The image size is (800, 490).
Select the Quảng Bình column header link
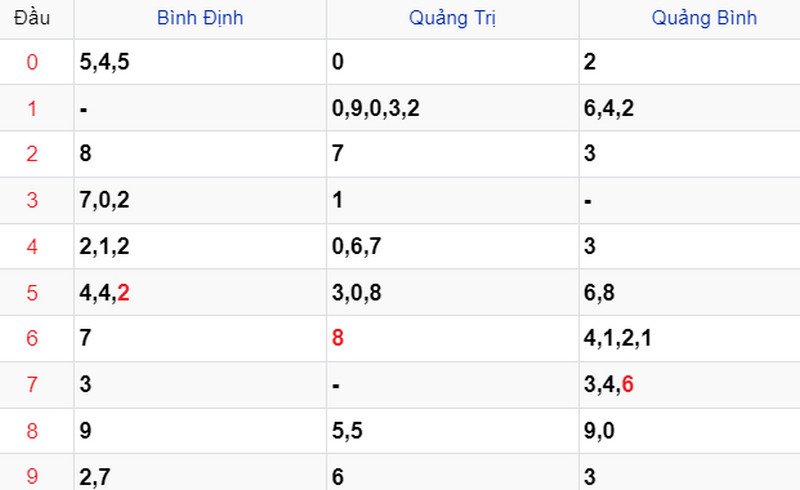704,18
